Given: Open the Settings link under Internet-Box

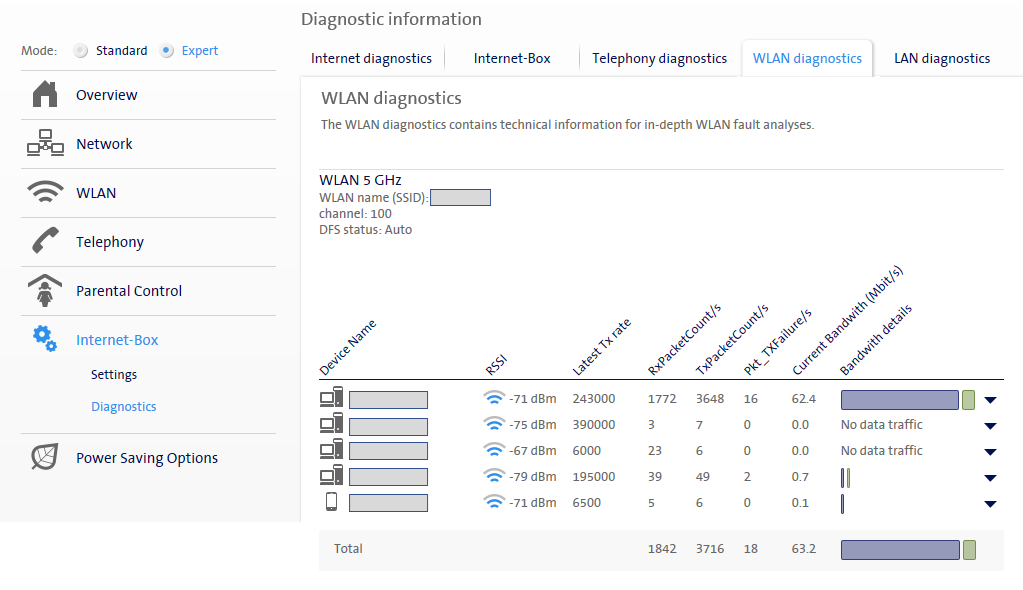Looking at the screenshot, I should click(x=113, y=374).
